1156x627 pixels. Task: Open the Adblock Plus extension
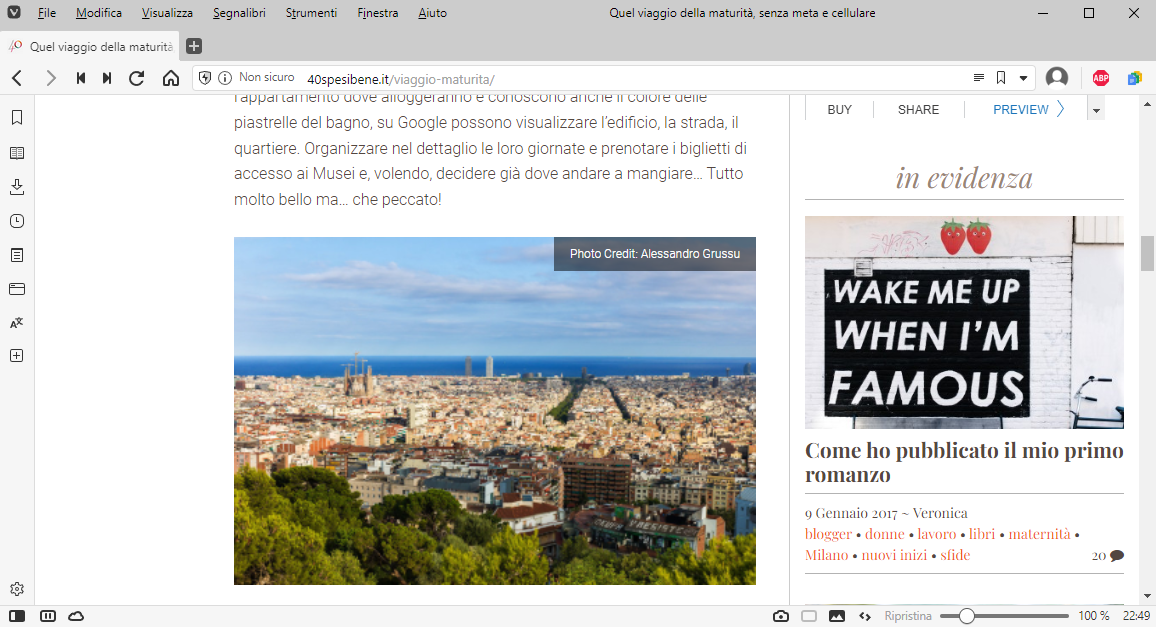(1101, 78)
